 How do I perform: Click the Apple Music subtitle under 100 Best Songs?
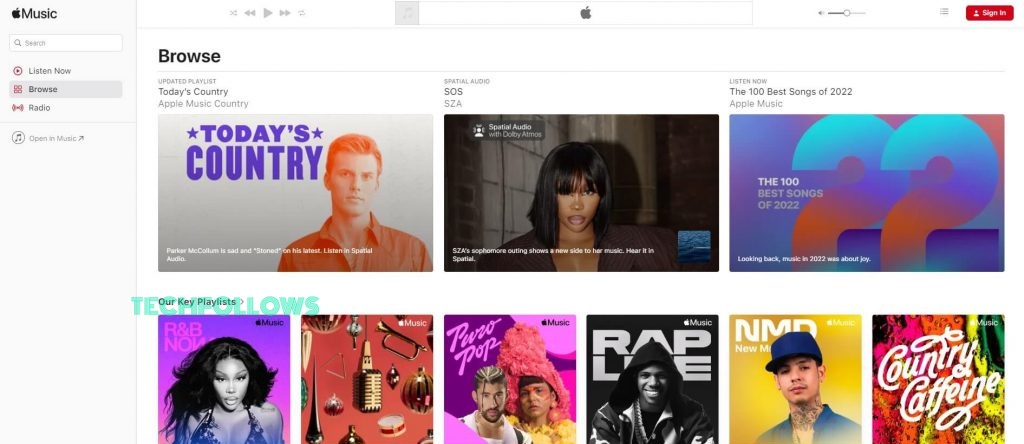(756, 104)
